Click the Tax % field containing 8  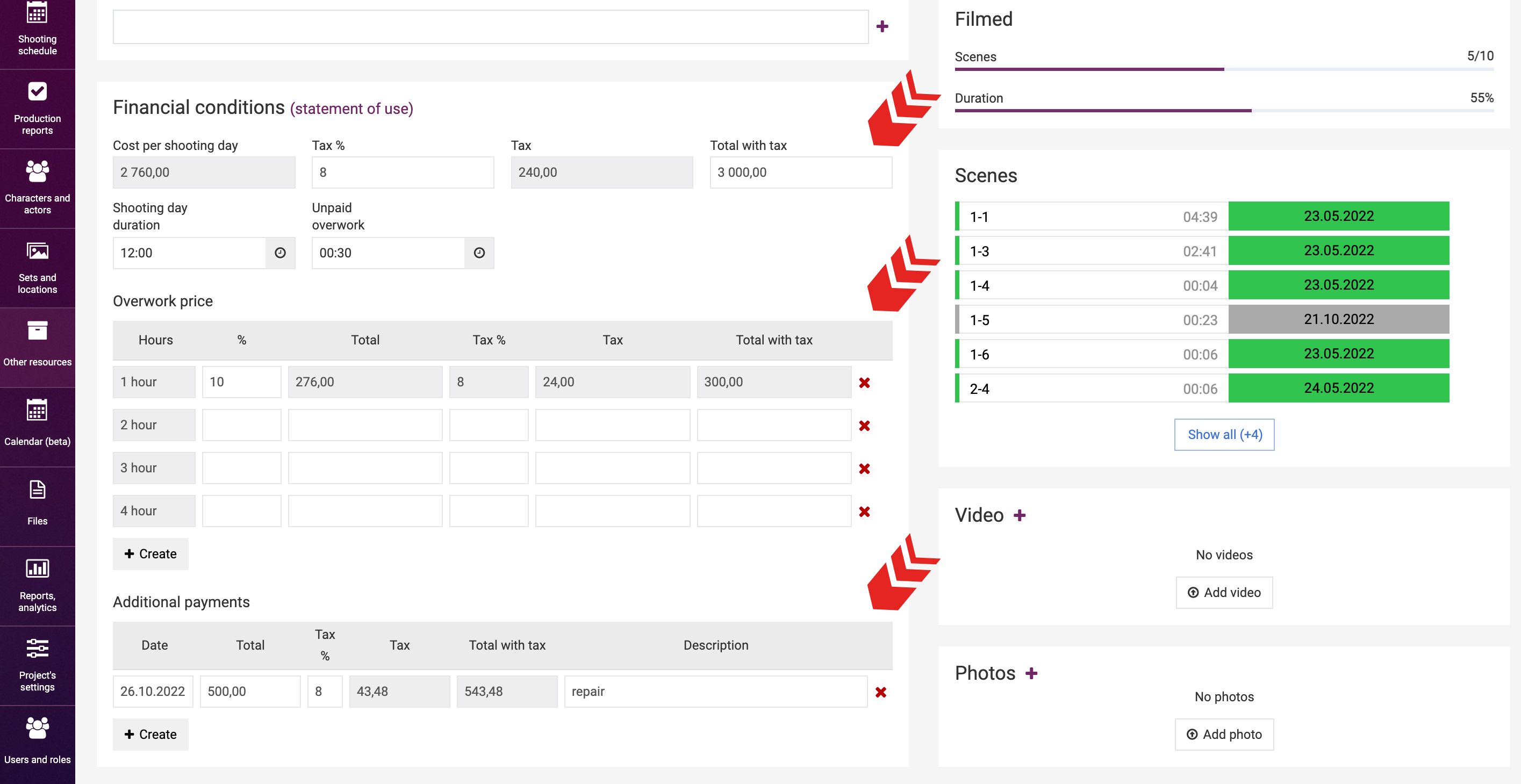pyautogui.click(x=403, y=172)
